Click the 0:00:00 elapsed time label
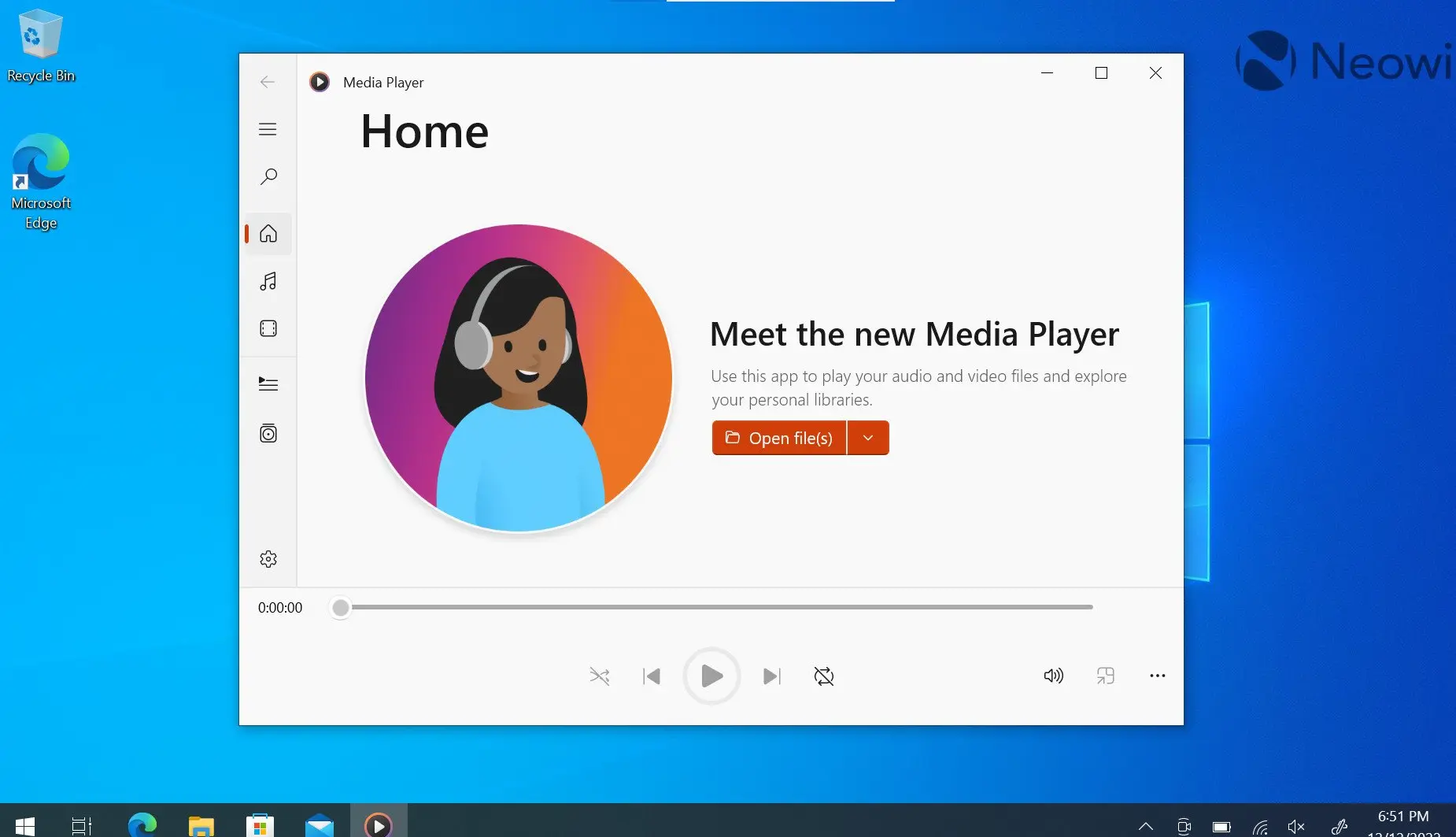This screenshot has height=837, width=1456. click(280, 608)
